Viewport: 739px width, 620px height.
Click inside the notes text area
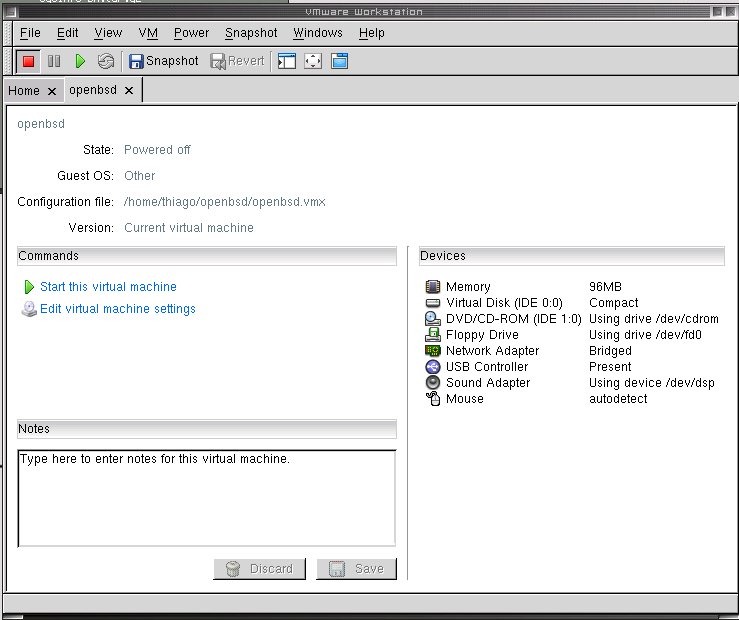pyautogui.click(x=206, y=498)
